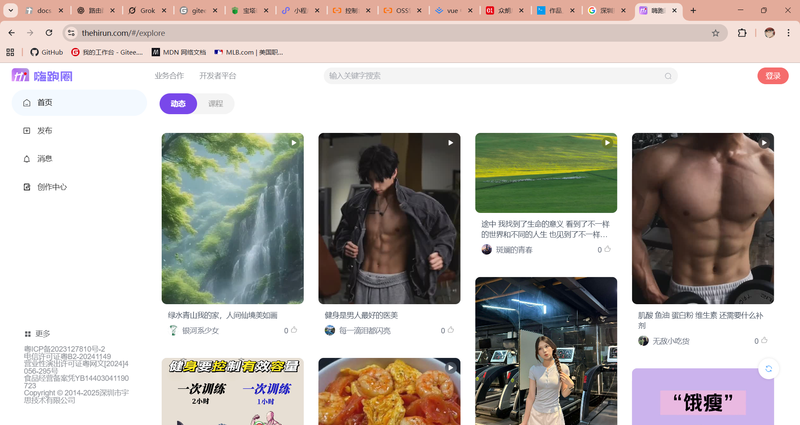Click the search magnifier icon
Image resolution: width=800 pixels, height=425 pixels.
tap(668, 76)
